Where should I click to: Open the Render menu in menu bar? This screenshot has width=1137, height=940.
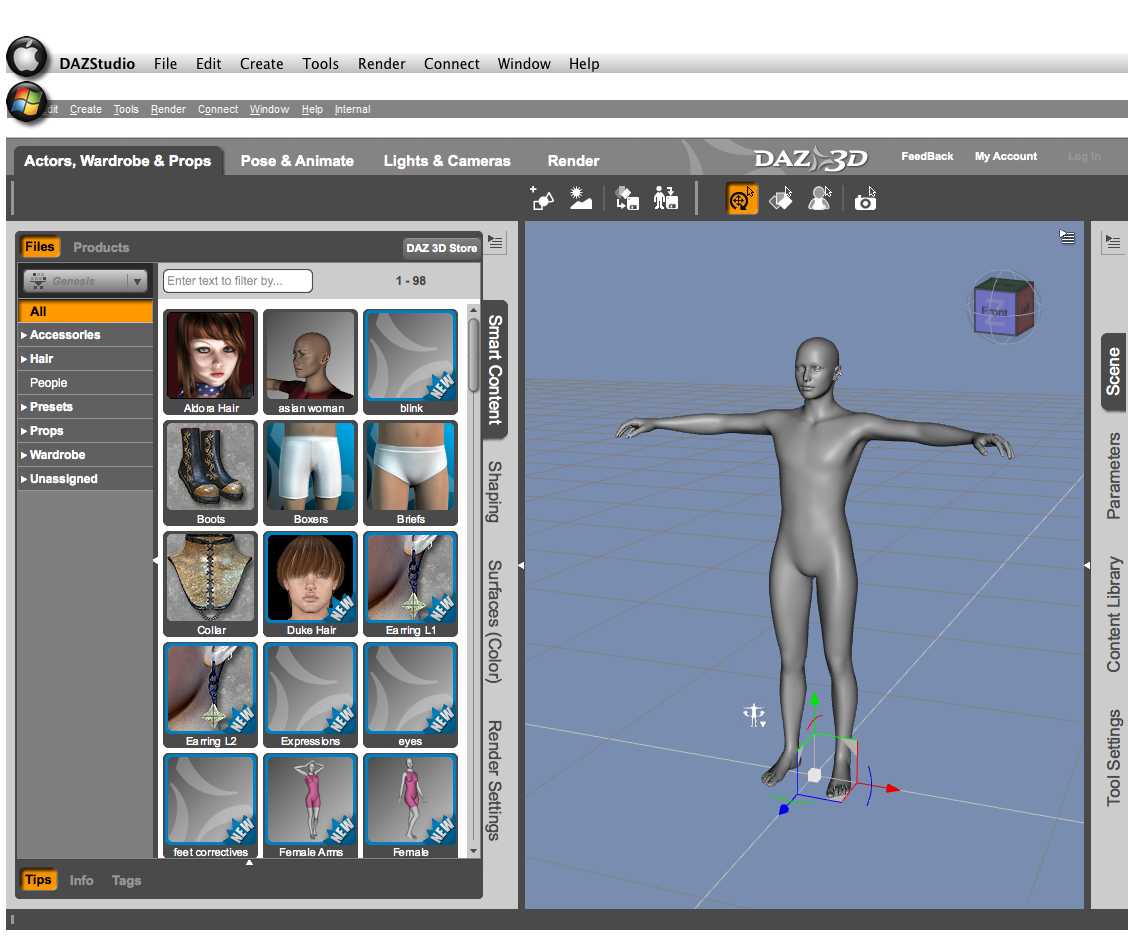(381, 64)
